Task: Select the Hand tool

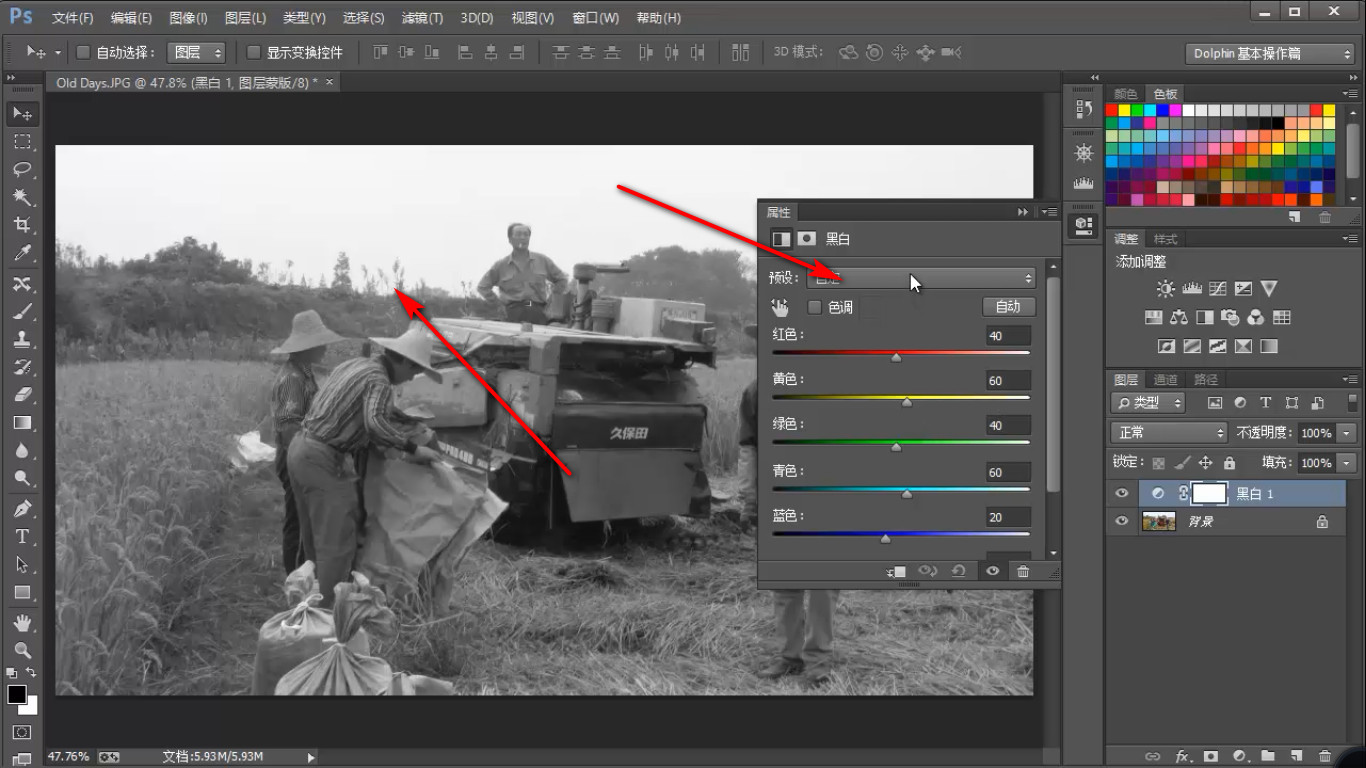Action: (x=22, y=623)
